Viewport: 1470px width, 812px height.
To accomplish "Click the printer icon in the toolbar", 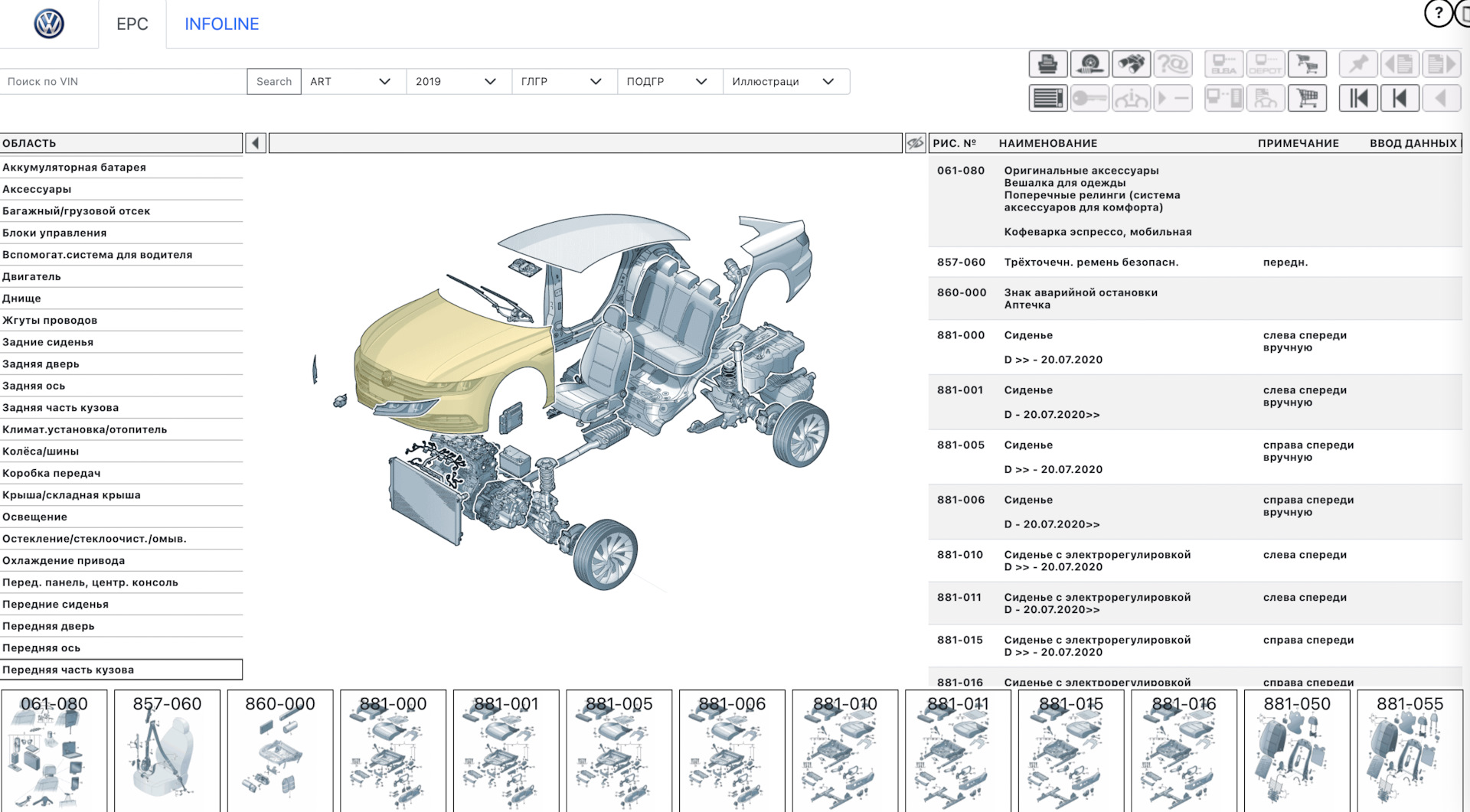I will pos(1047,64).
